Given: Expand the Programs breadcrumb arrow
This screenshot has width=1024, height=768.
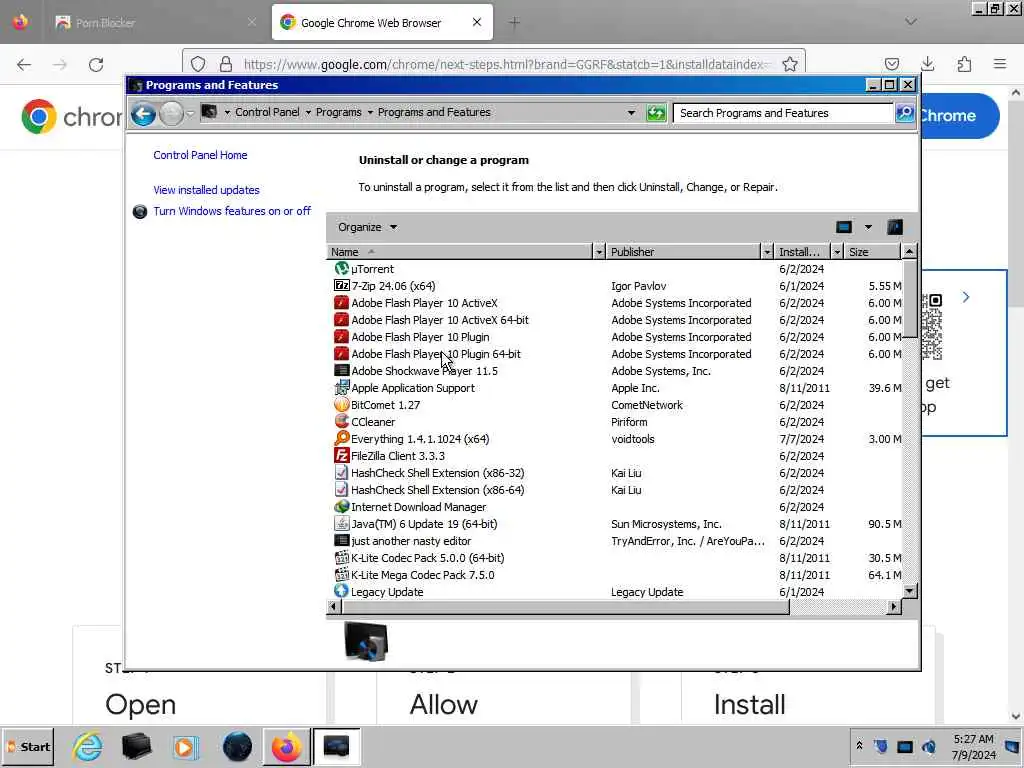Looking at the screenshot, I should click(370, 112).
